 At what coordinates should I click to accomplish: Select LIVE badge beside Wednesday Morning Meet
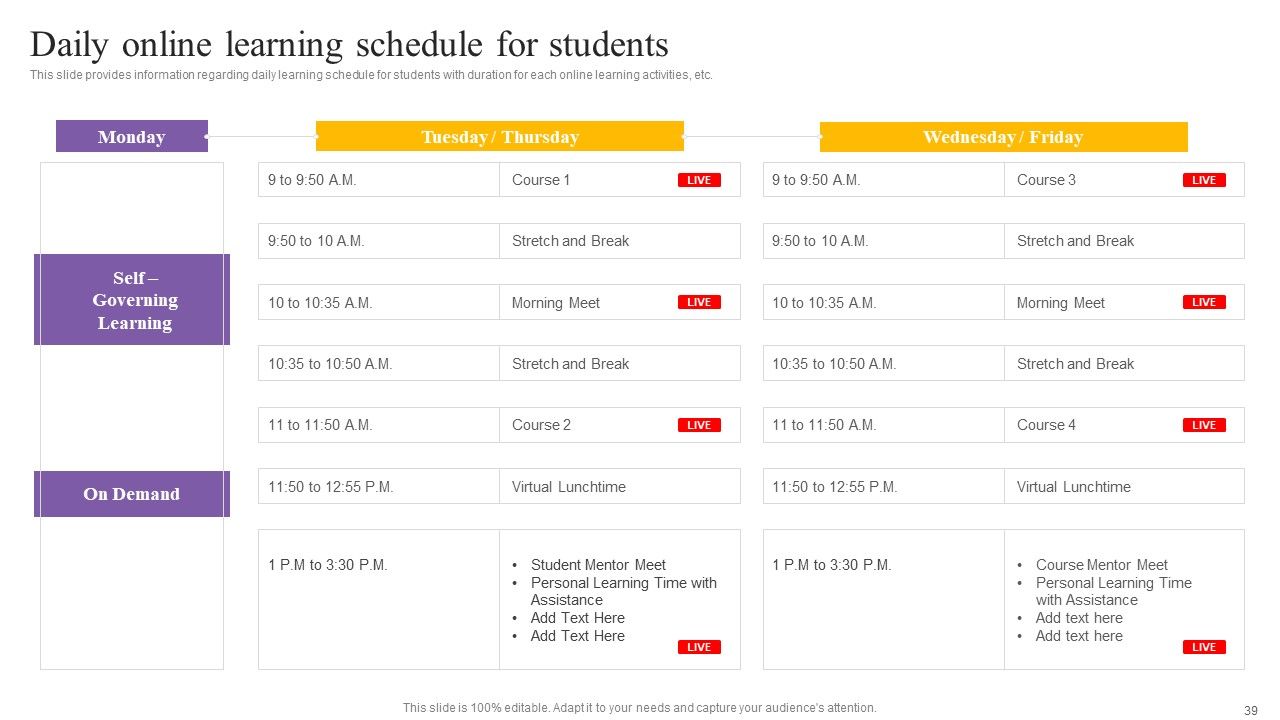click(x=1204, y=302)
